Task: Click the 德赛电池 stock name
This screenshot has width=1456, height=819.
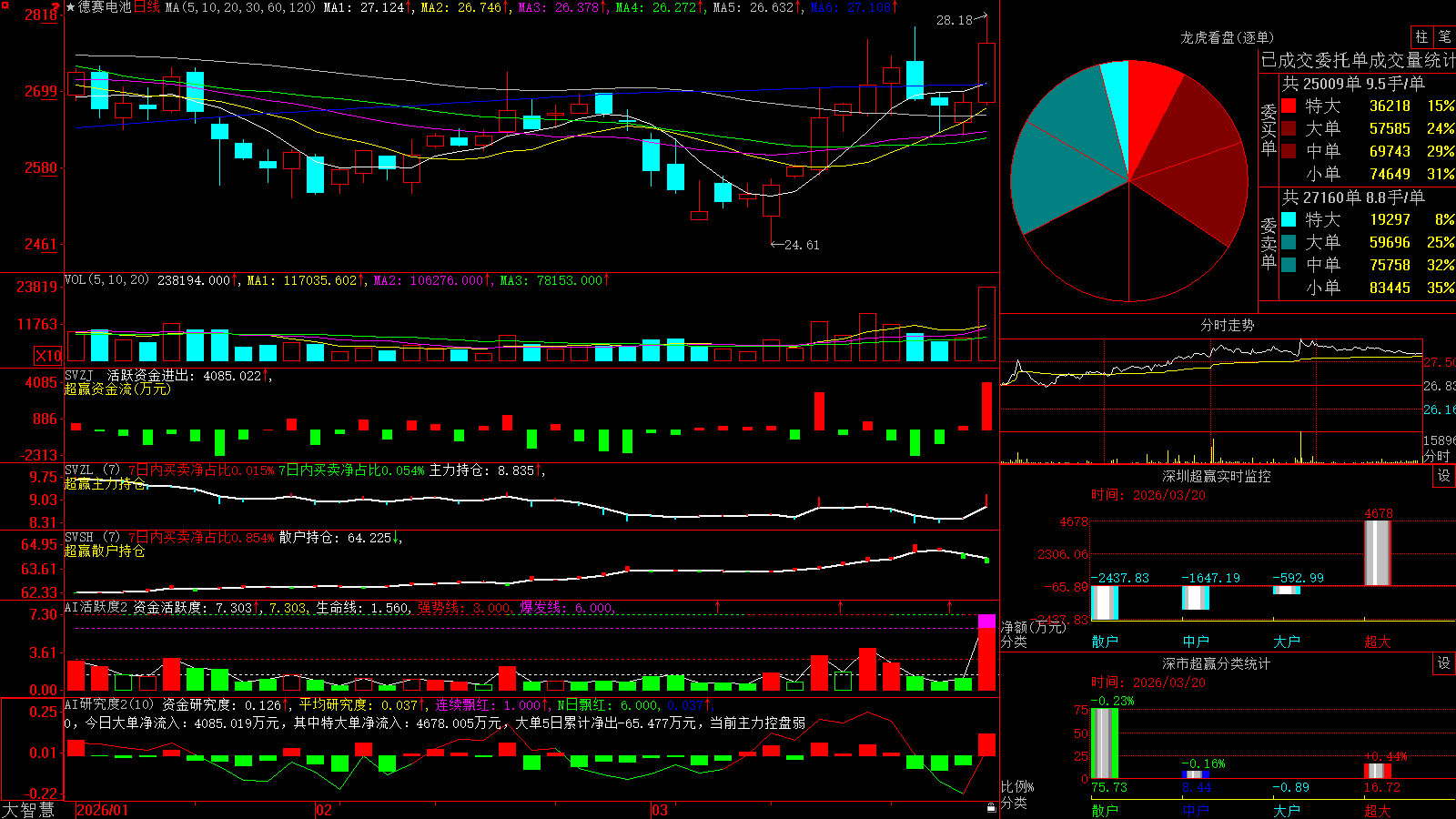Action: click(x=105, y=7)
